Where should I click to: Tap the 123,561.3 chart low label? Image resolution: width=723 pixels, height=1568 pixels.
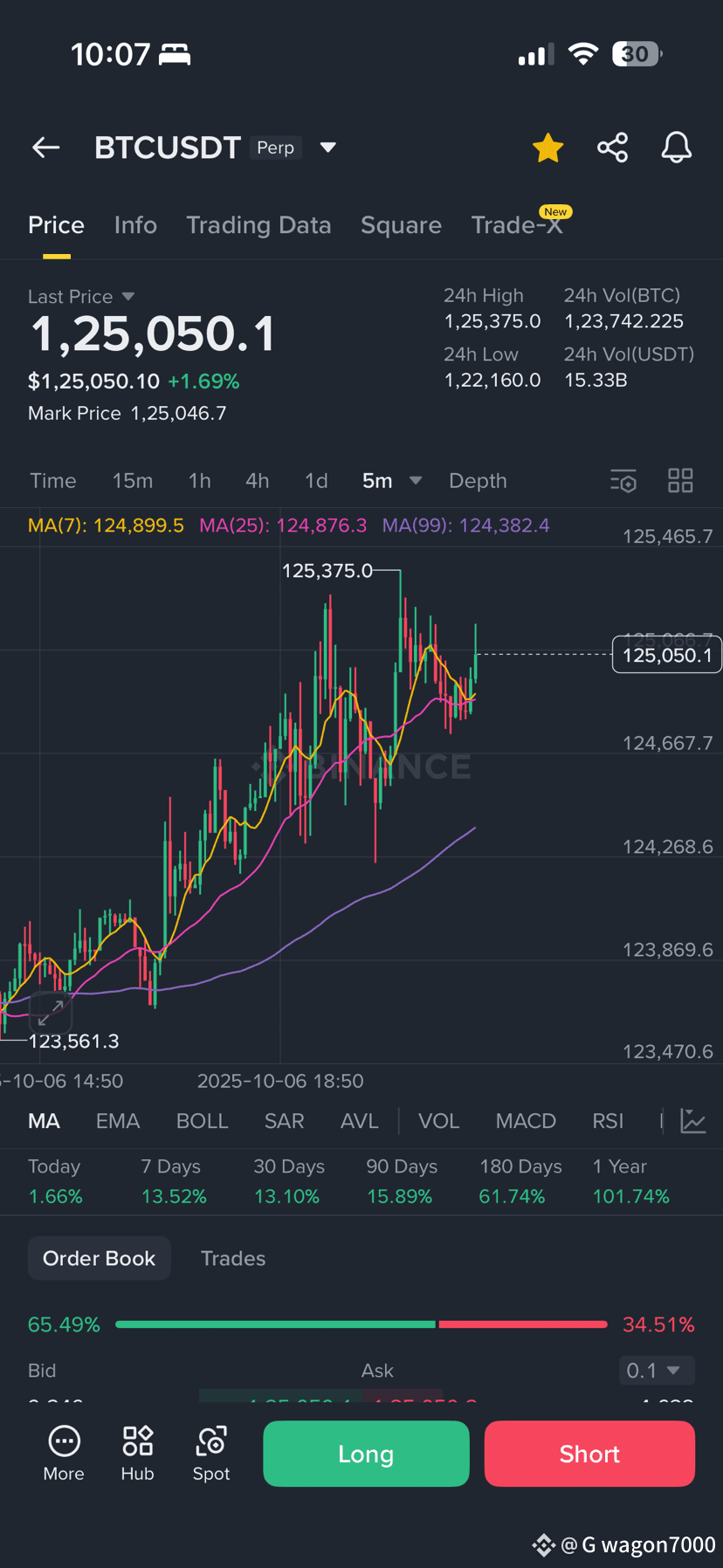coord(74,1041)
